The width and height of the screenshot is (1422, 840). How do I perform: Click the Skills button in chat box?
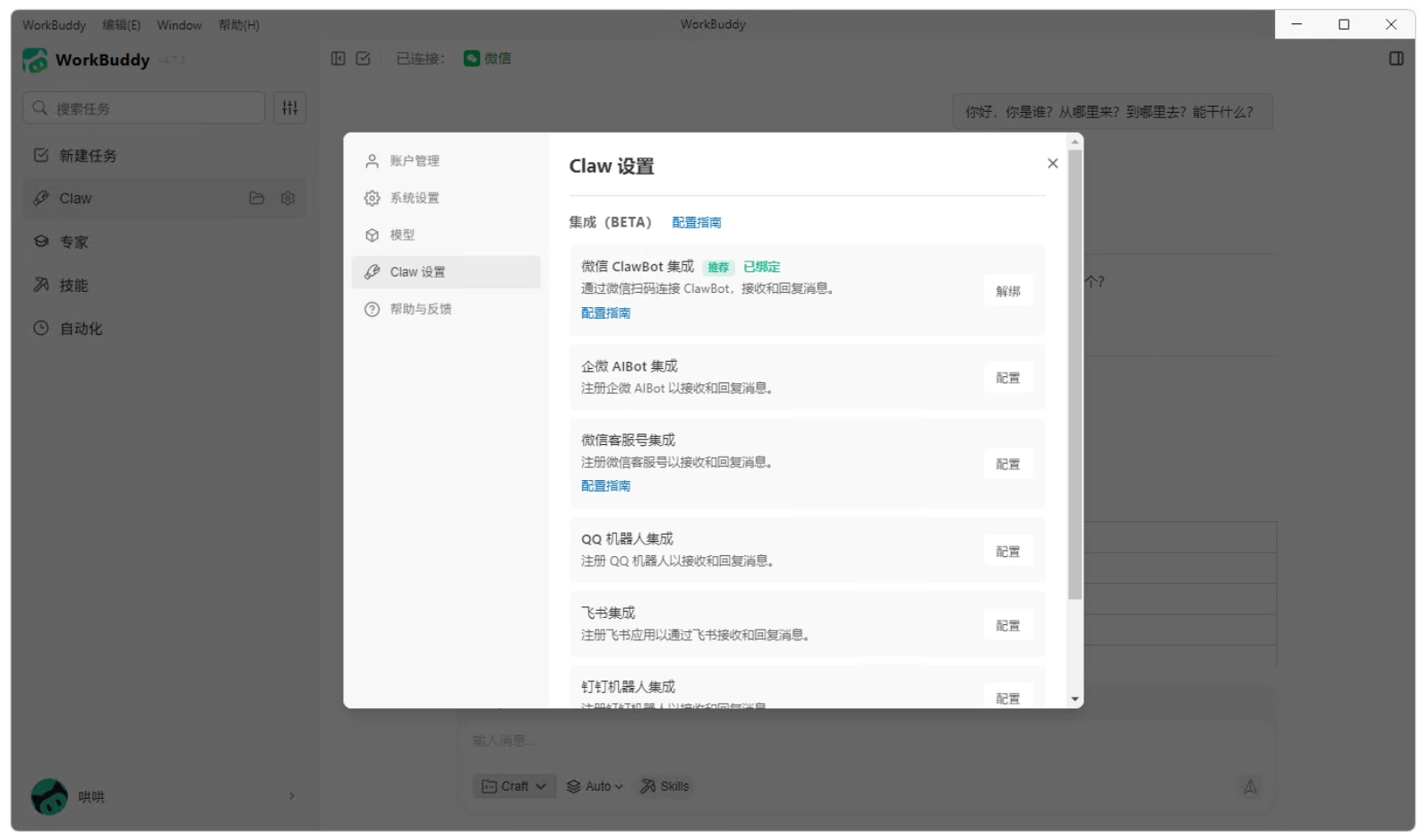[664, 786]
